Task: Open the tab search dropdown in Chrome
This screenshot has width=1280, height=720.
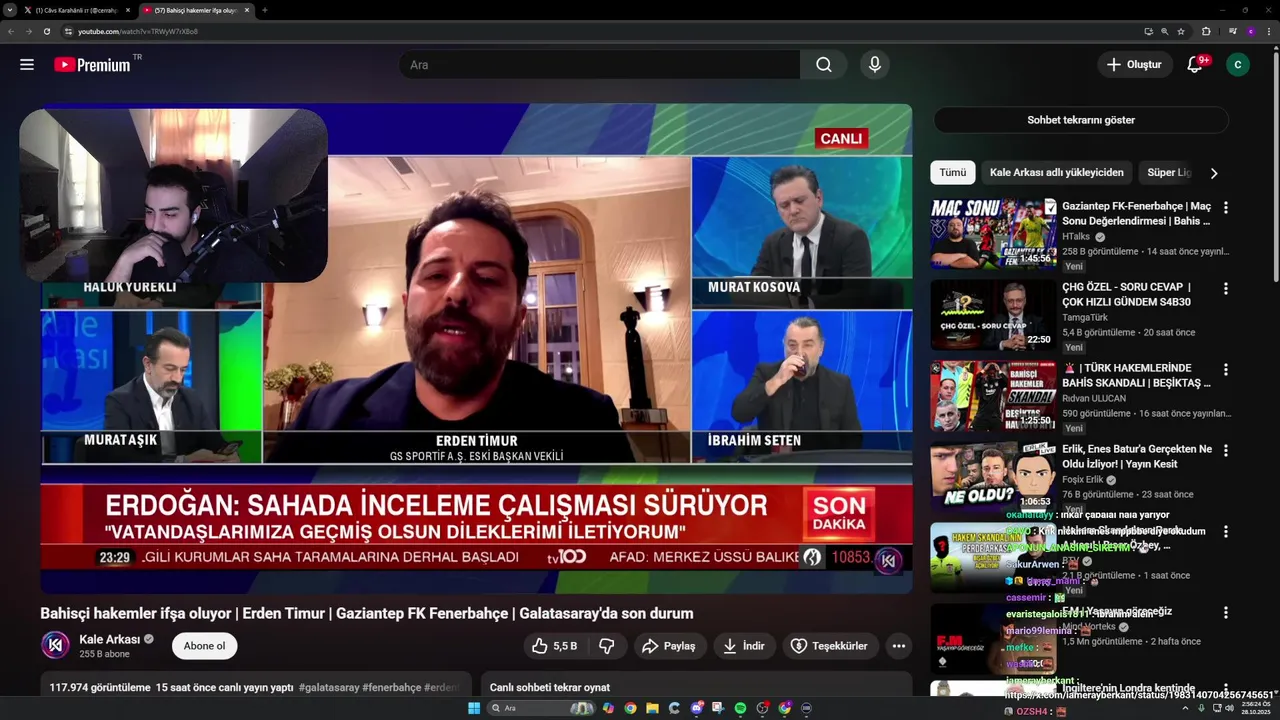Action: click(11, 10)
